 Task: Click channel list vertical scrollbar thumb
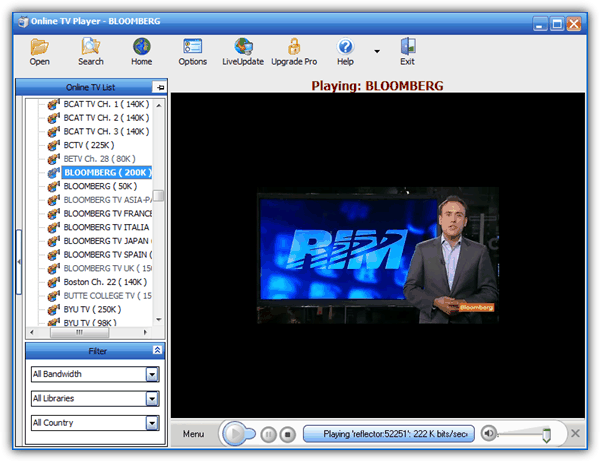158,196
